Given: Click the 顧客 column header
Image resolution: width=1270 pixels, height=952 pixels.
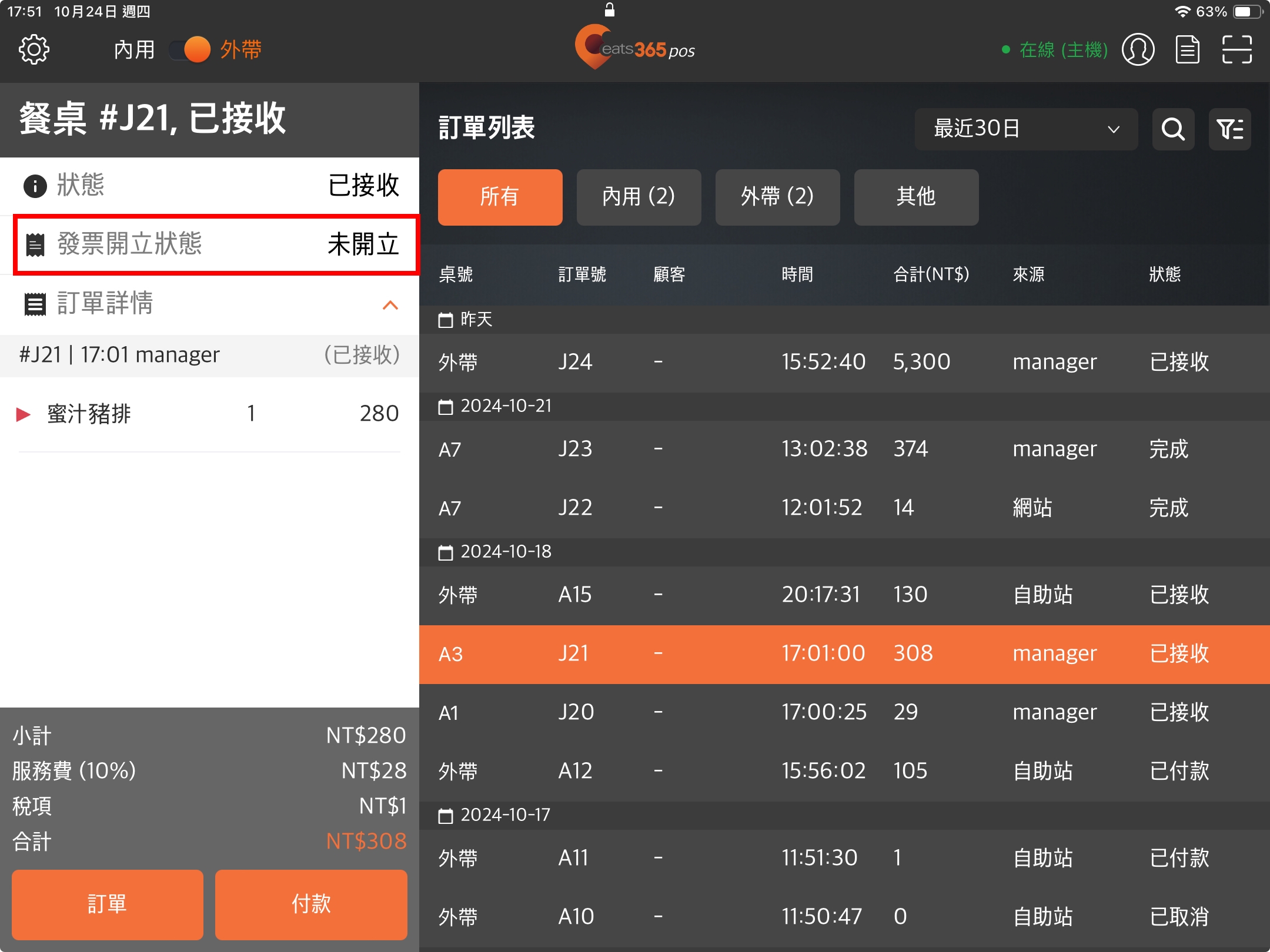Looking at the screenshot, I should [x=670, y=274].
